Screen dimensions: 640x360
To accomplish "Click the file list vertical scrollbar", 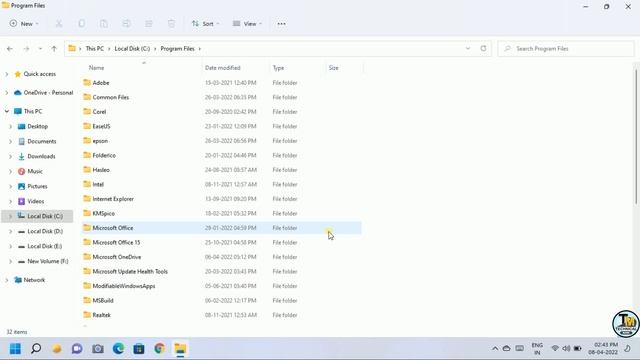I will tap(636, 137).
